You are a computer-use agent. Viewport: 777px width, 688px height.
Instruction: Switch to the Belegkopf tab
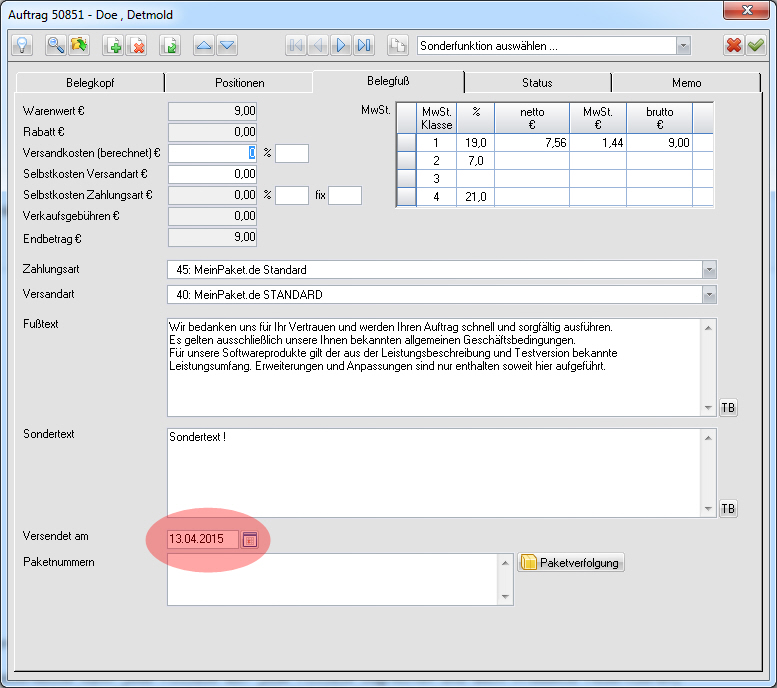point(90,83)
